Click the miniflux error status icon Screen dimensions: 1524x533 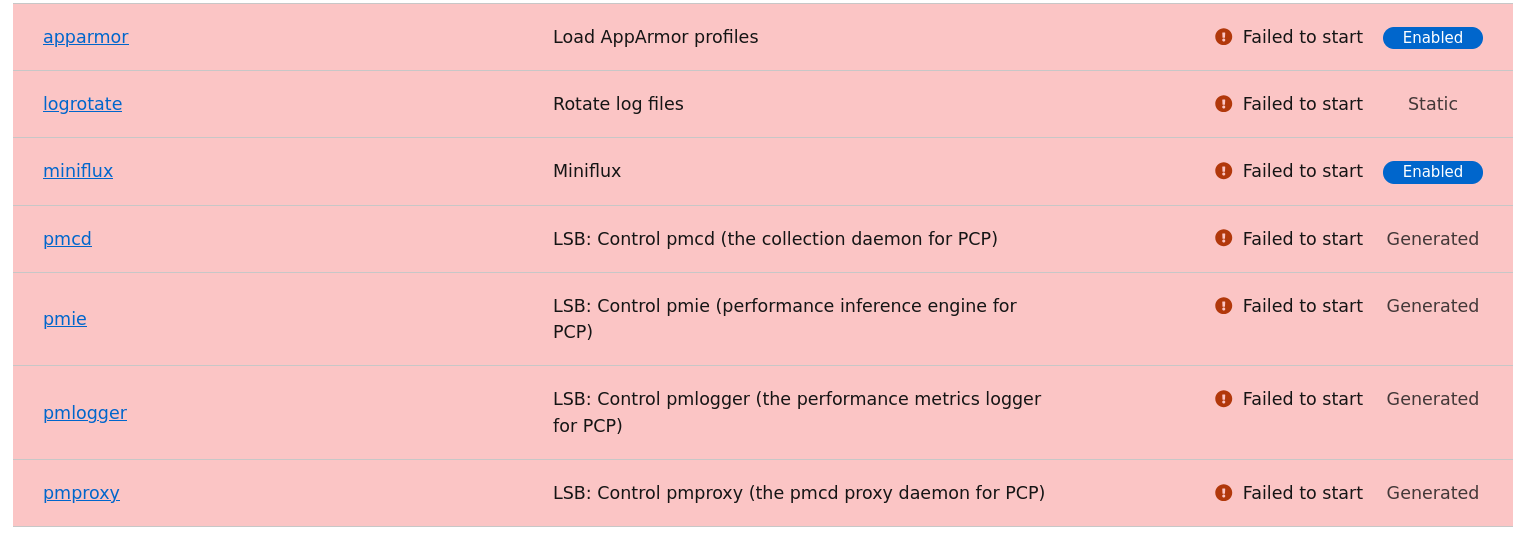[1223, 171]
